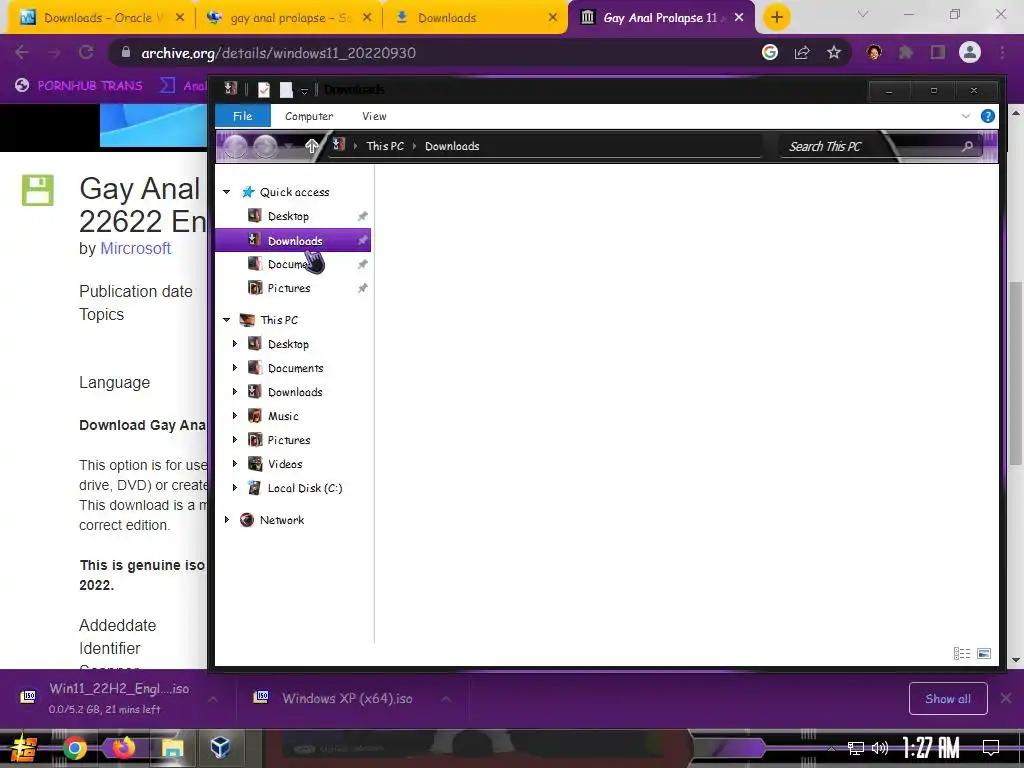The width and height of the screenshot is (1024, 768).
Task: Expand the Explorer ribbon chevron
Action: coord(965,116)
